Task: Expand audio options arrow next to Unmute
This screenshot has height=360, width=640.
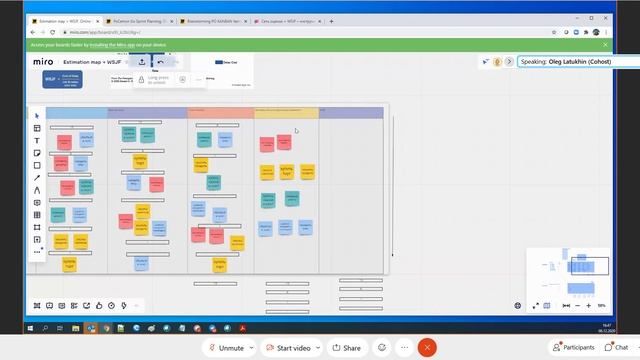Action: click(x=251, y=348)
